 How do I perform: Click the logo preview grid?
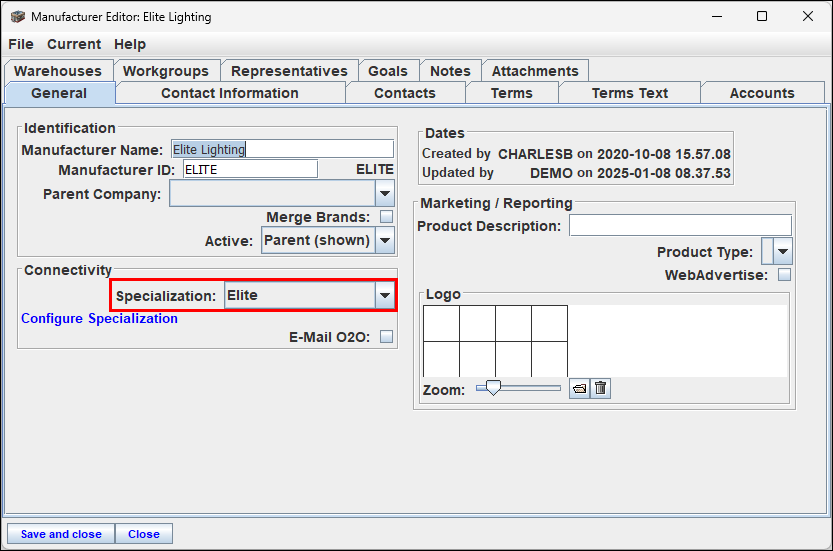495,341
